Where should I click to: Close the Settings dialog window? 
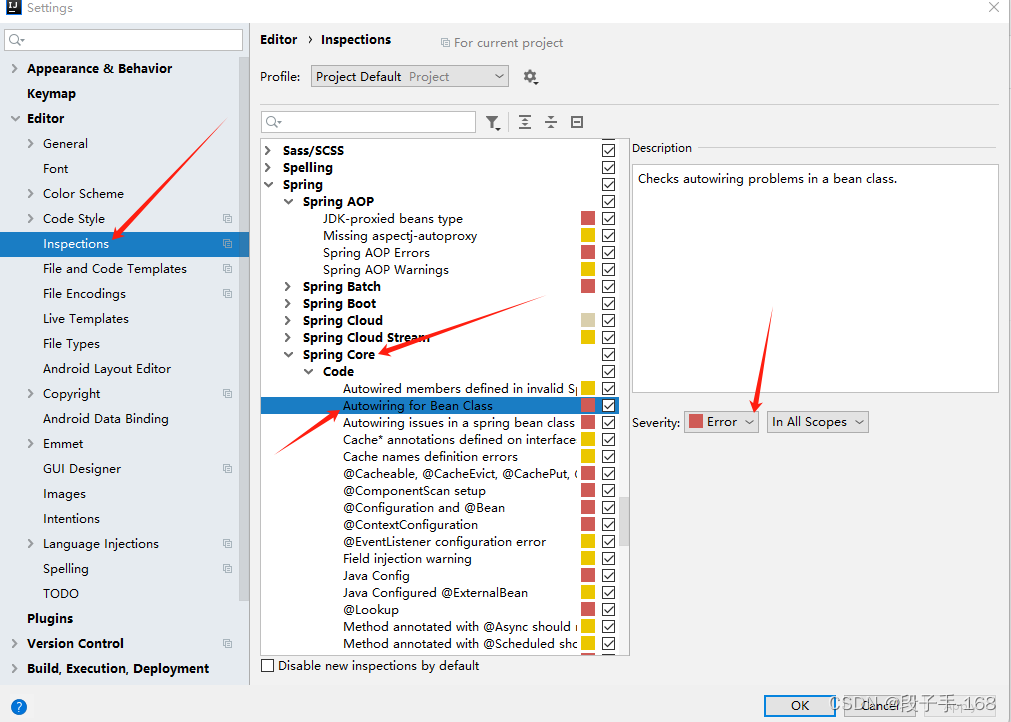[x=994, y=7]
